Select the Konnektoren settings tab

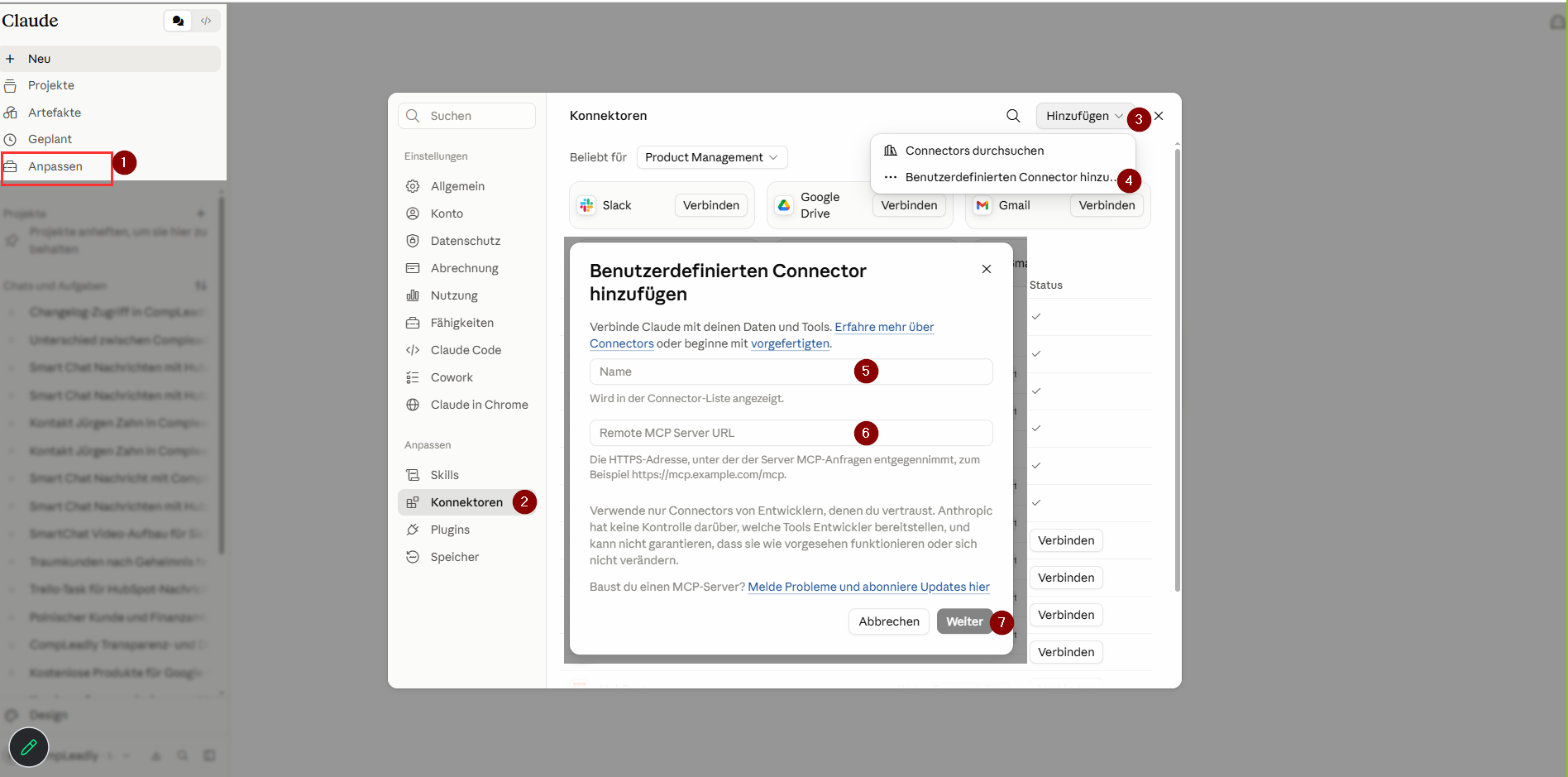(467, 502)
